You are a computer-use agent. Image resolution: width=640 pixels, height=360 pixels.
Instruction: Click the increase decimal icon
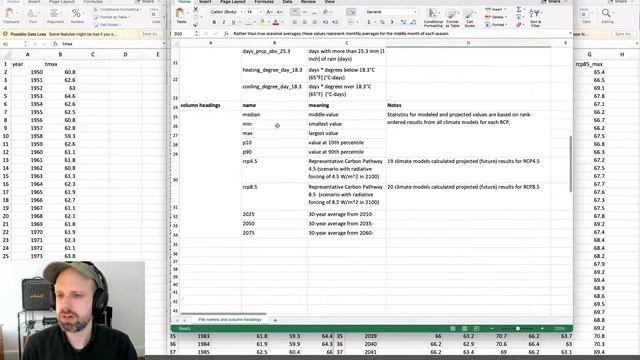403,22
